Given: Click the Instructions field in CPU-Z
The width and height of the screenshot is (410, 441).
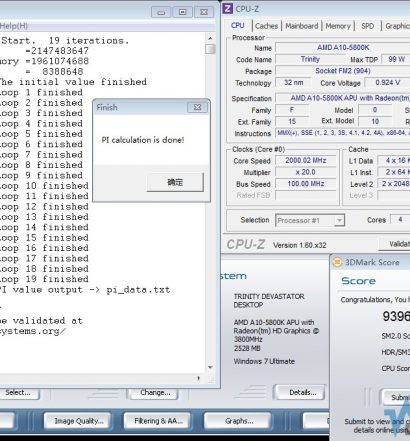Looking at the screenshot, I should pyautogui.click(x=343, y=133).
